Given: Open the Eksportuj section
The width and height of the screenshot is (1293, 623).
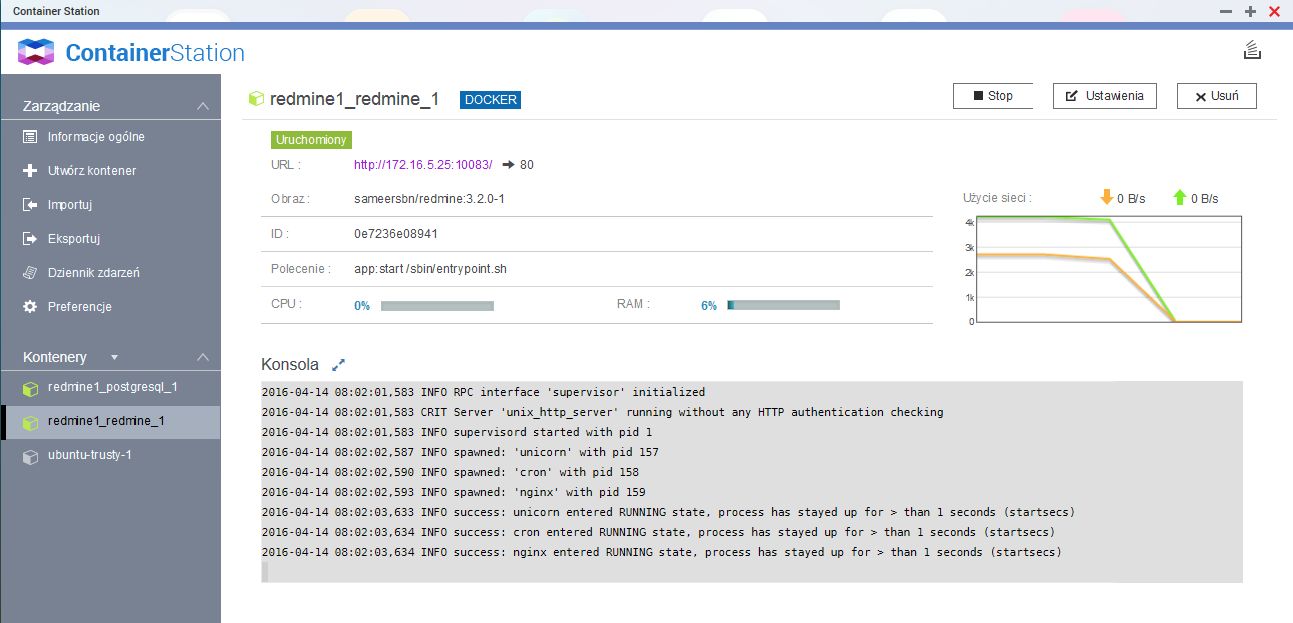Looking at the screenshot, I should [x=74, y=239].
